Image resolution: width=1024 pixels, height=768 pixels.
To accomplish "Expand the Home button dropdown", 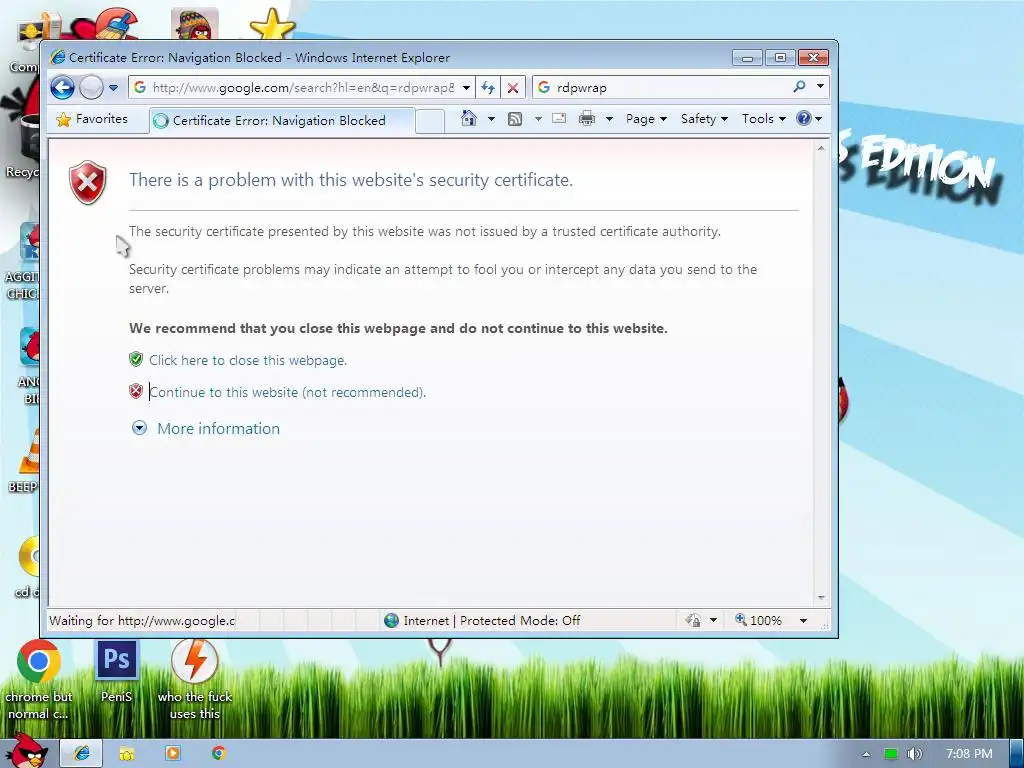I will pyautogui.click(x=491, y=119).
